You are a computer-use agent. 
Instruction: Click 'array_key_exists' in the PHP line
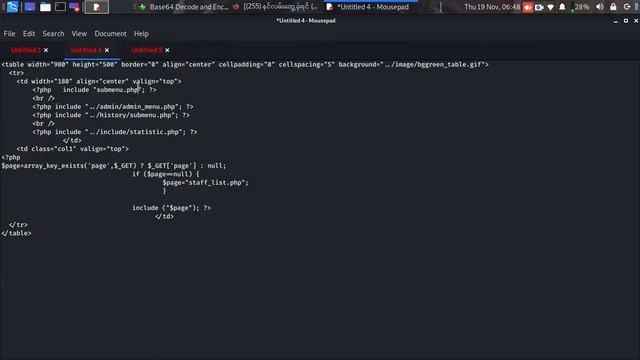53,166
